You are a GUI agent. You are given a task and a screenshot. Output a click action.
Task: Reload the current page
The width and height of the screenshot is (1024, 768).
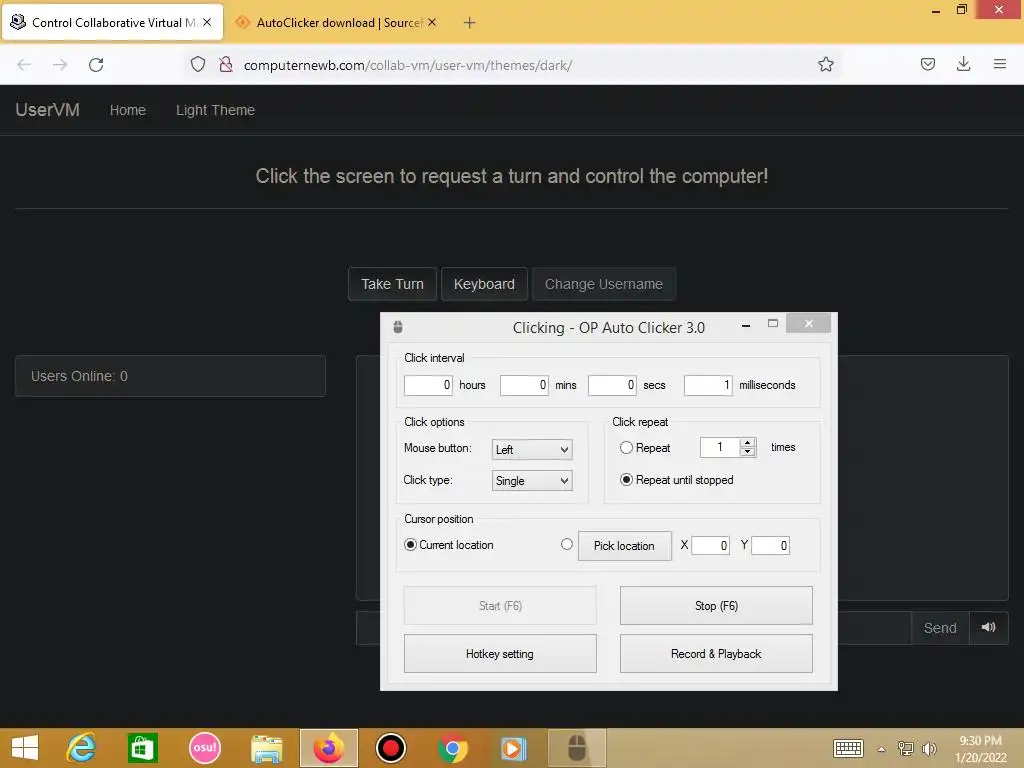click(96, 65)
